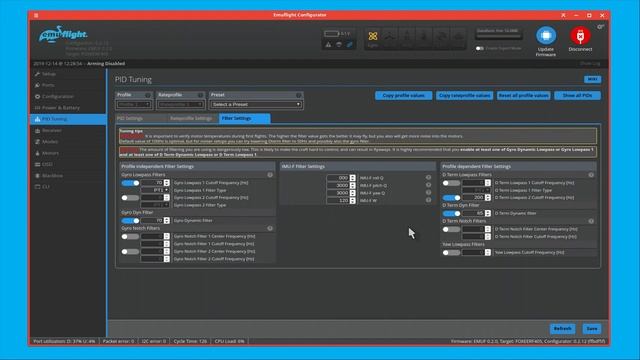
Task: Click Copy profile values button
Action: pos(403,96)
